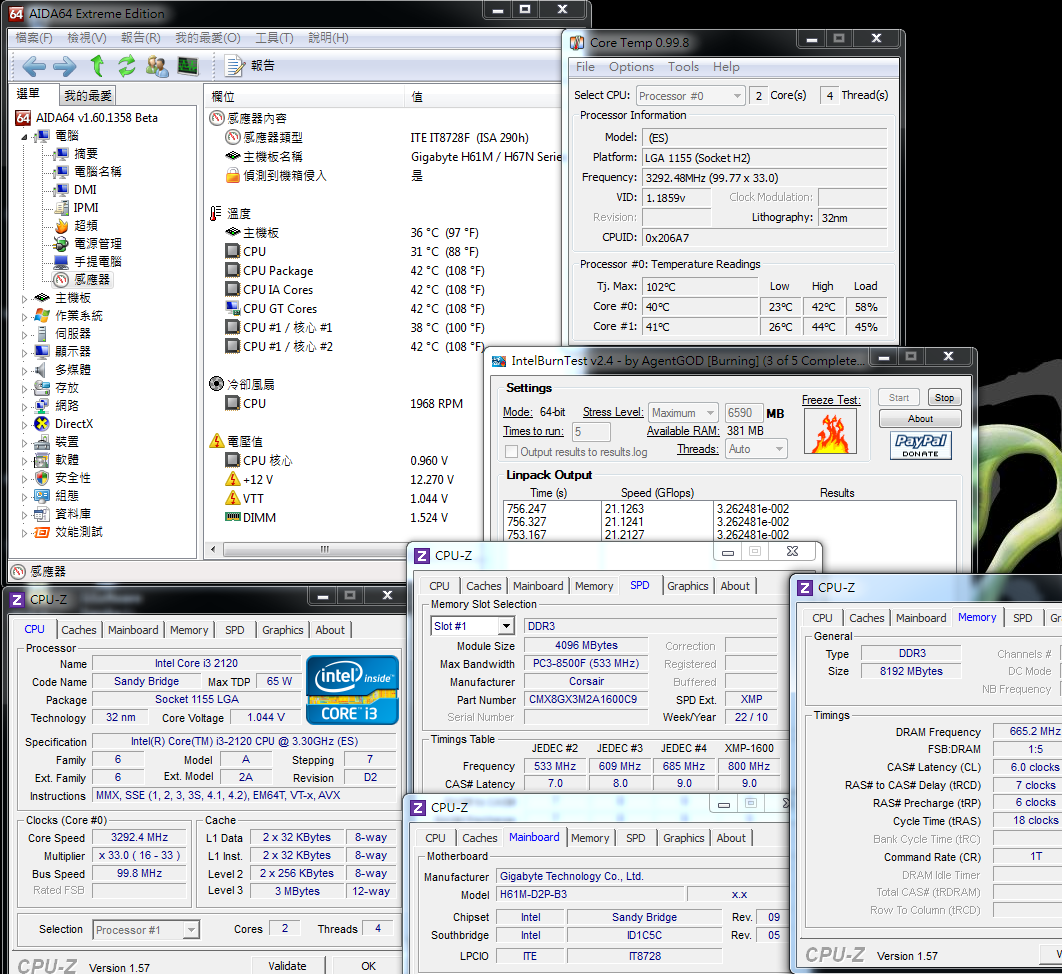Viewport: 1062px width, 974px height.
Task: Click the Validate button in CPU-Z
Action: (287, 966)
